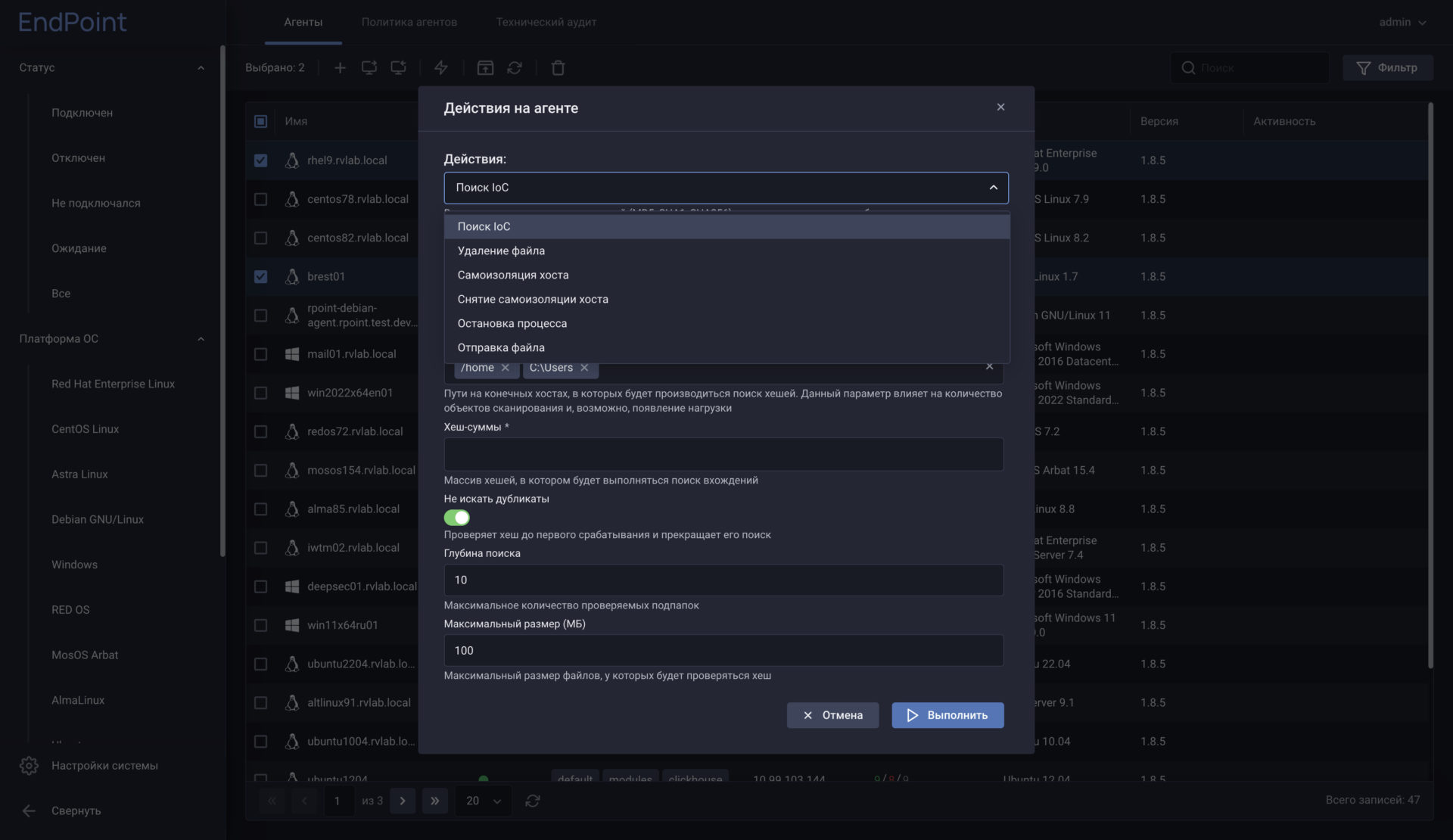
Task: Close the agent actions dialog
Action: (1000, 107)
